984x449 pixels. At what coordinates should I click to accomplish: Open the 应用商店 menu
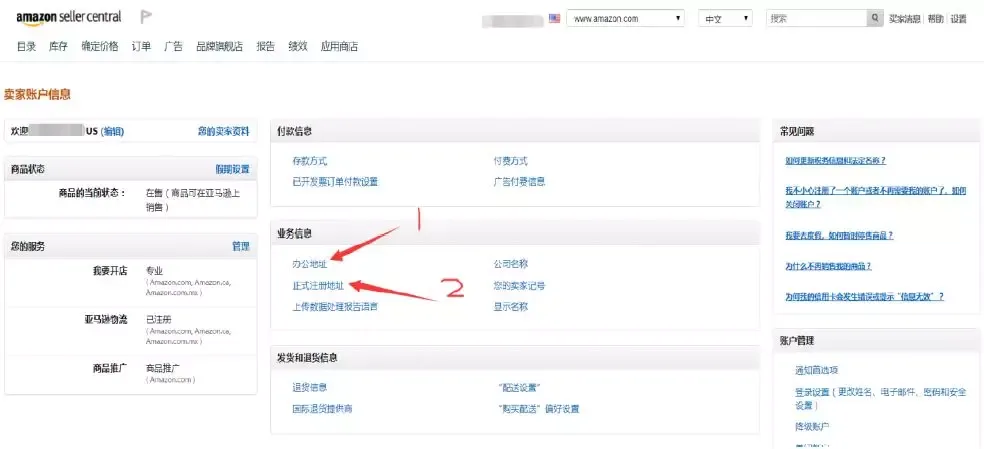(x=339, y=46)
